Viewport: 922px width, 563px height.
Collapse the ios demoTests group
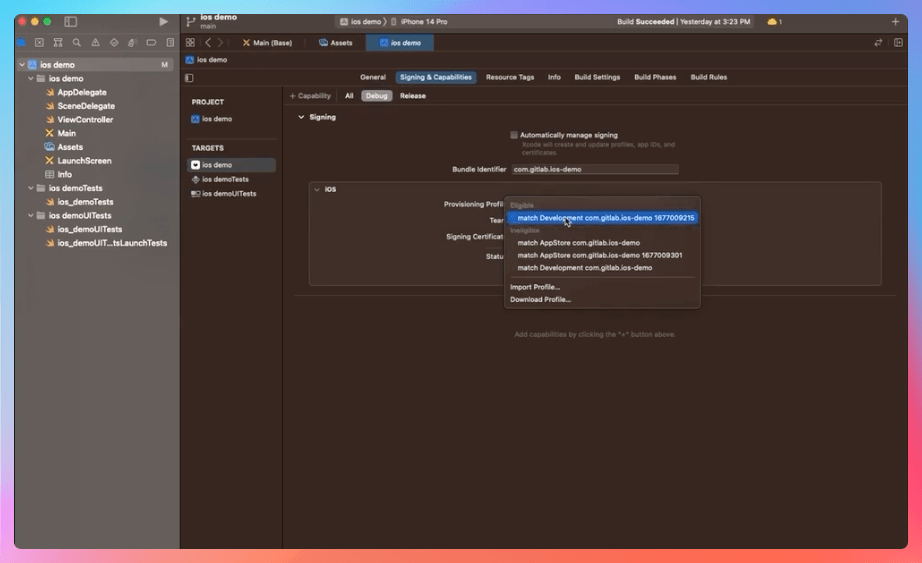pyautogui.click(x=31, y=188)
